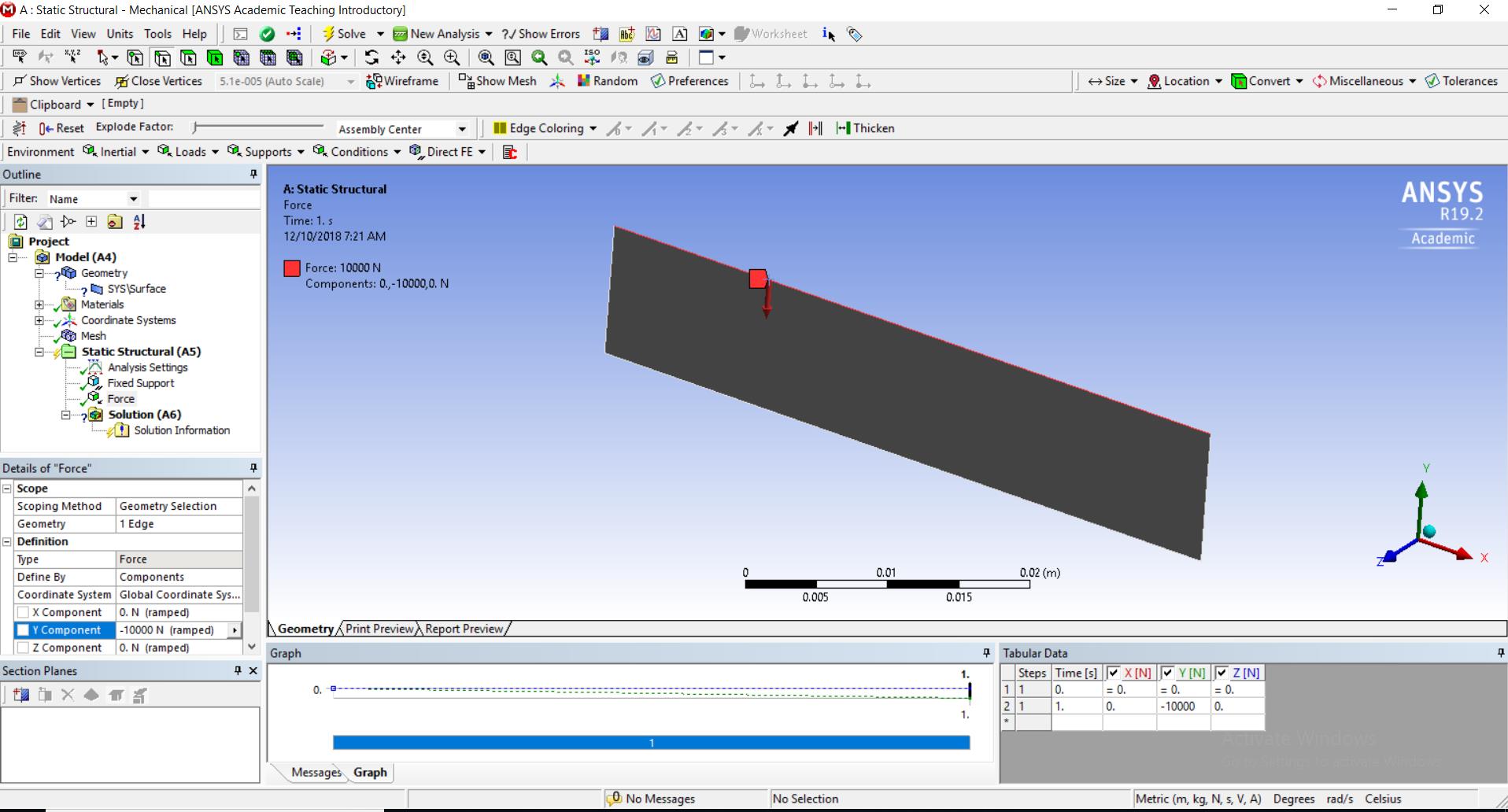Click the New Chart and Table icon
Viewport: 1508px width, 812px height.
point(652,34)
